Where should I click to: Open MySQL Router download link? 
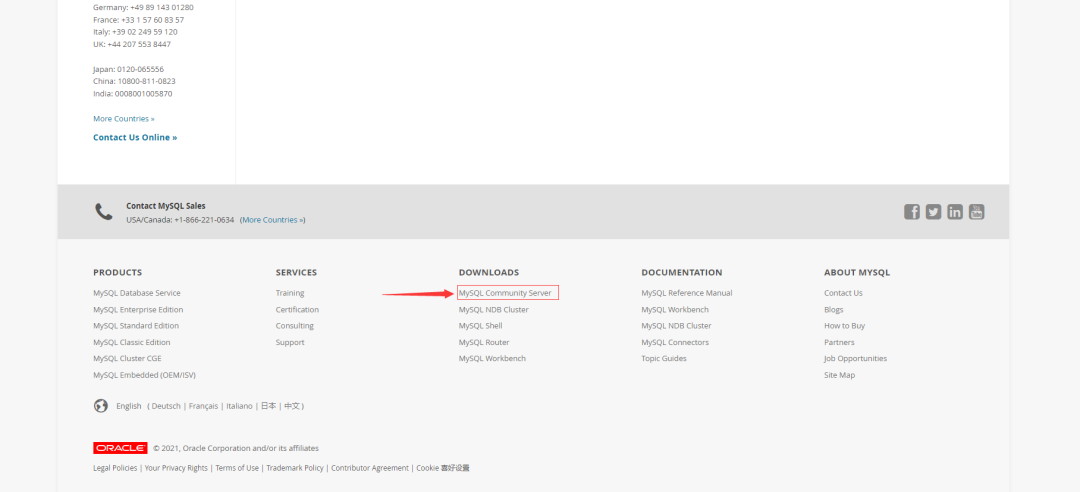484,342
